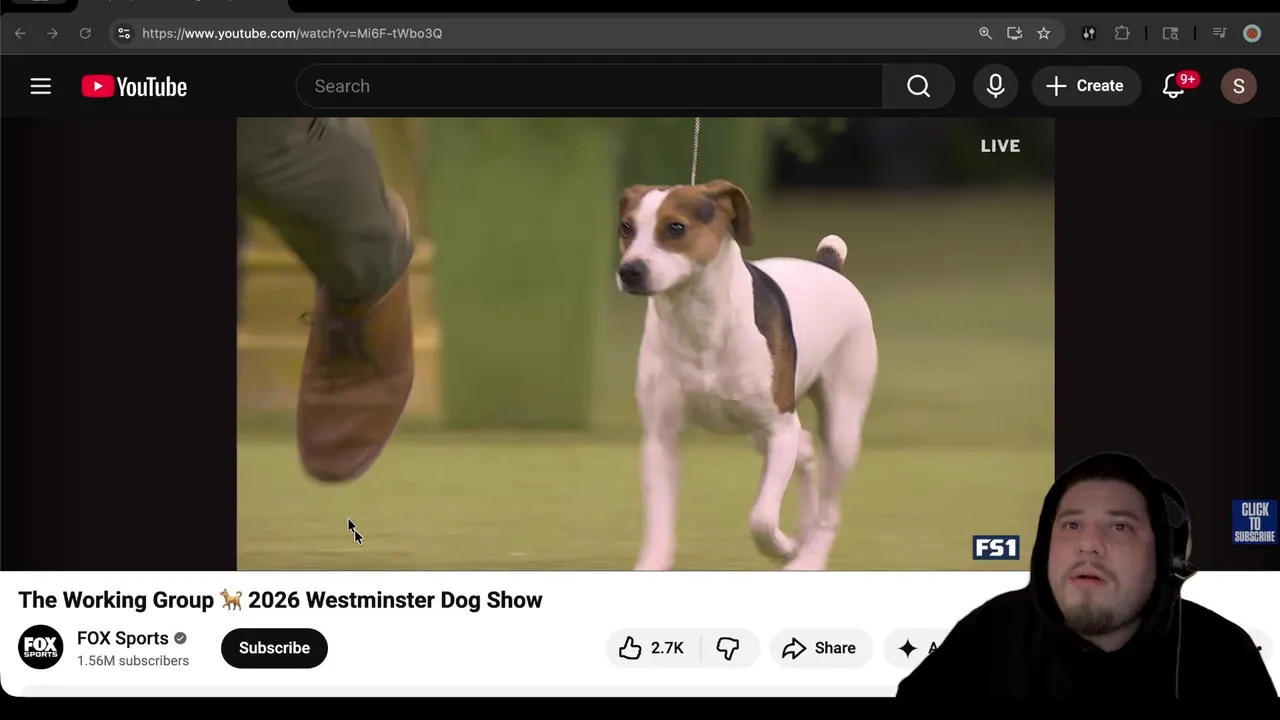The height and width of the screenshot is (720, 1280).
Task: Click the install app icon in address bar
Action: pos(1014,33)
